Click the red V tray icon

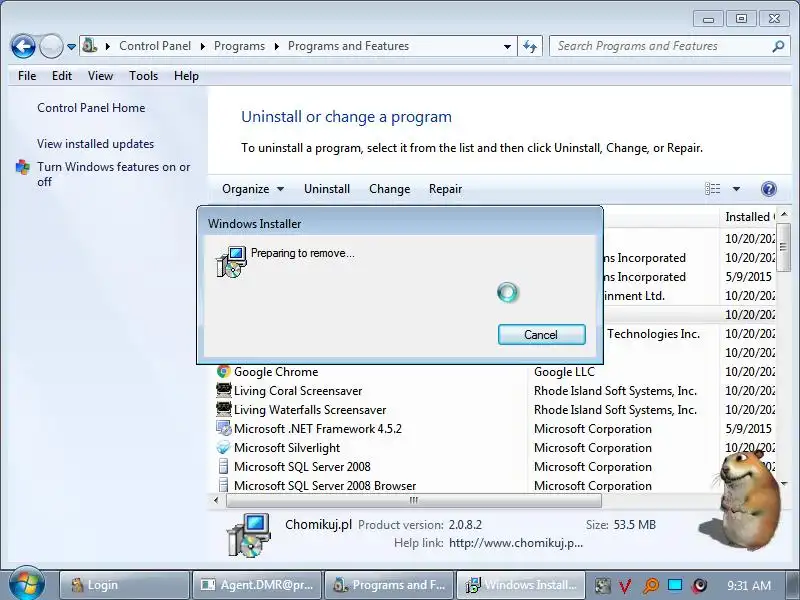[x=625, y=586]
